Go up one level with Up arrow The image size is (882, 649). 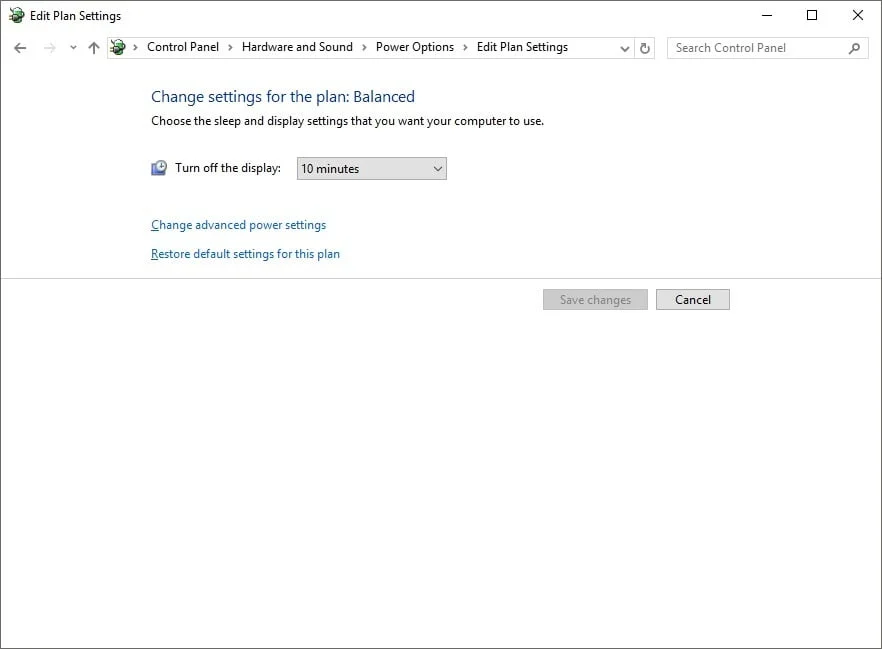pyautogui.click(x=94, y=48)
